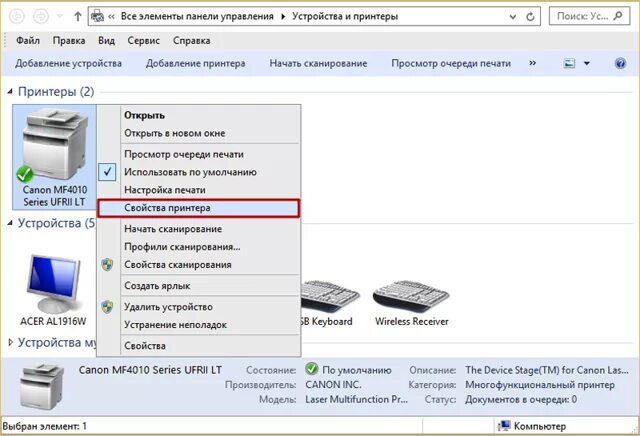Click breadcrumb Устройства и принтеры
640x436 pixels.
click(x=345, y=17)
